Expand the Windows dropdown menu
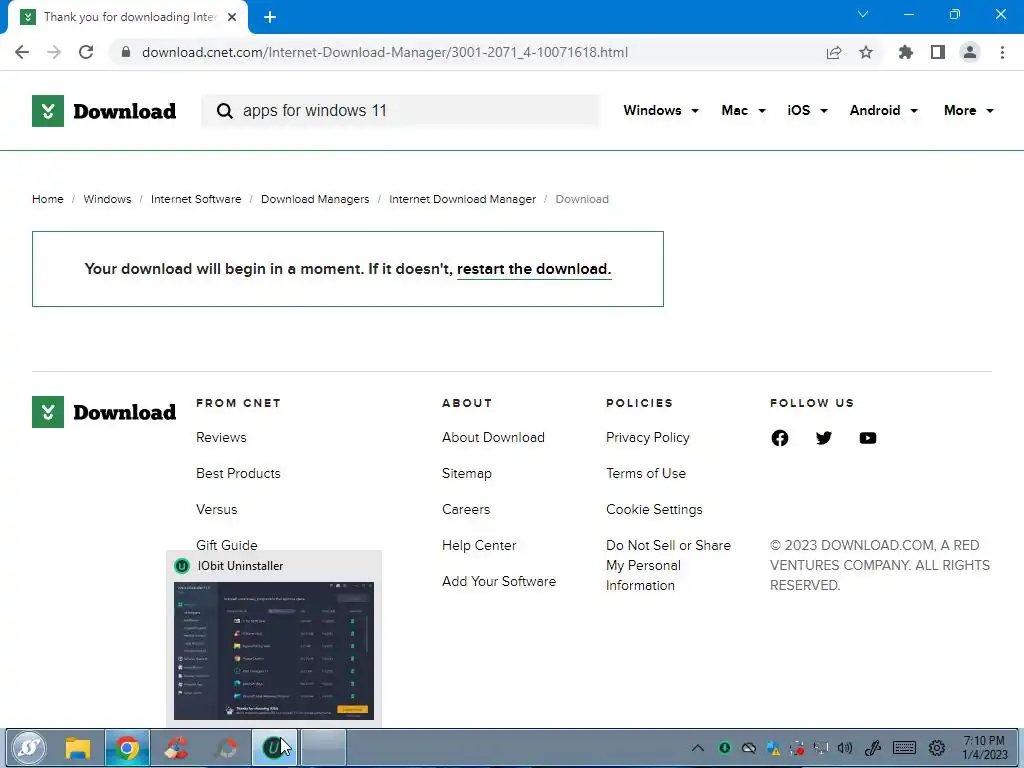Screen dimensions: 1024x768 pyautogui.click(x=661, y=110)
